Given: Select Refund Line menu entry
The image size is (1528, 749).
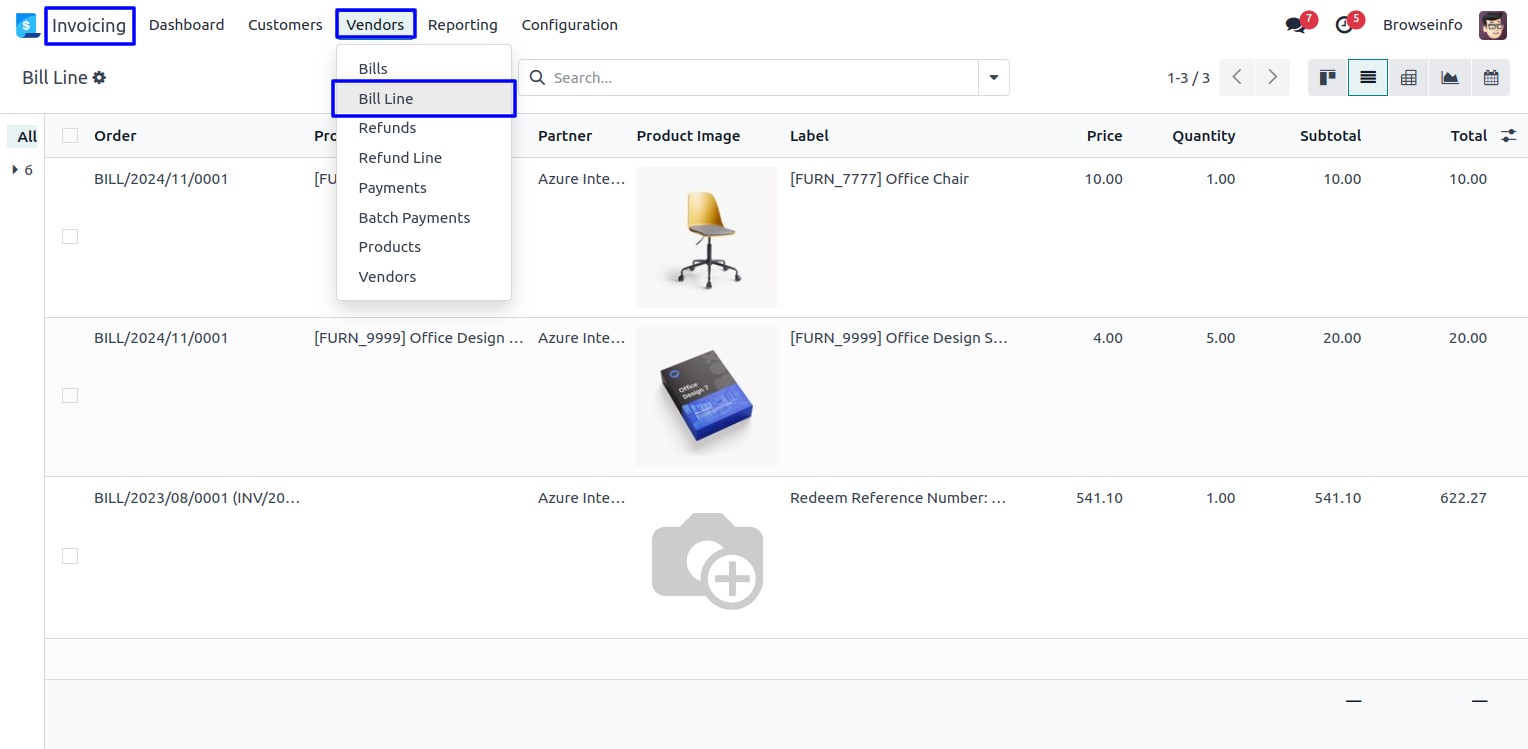Looking at the screenshot, I should (x=424, y=158).
